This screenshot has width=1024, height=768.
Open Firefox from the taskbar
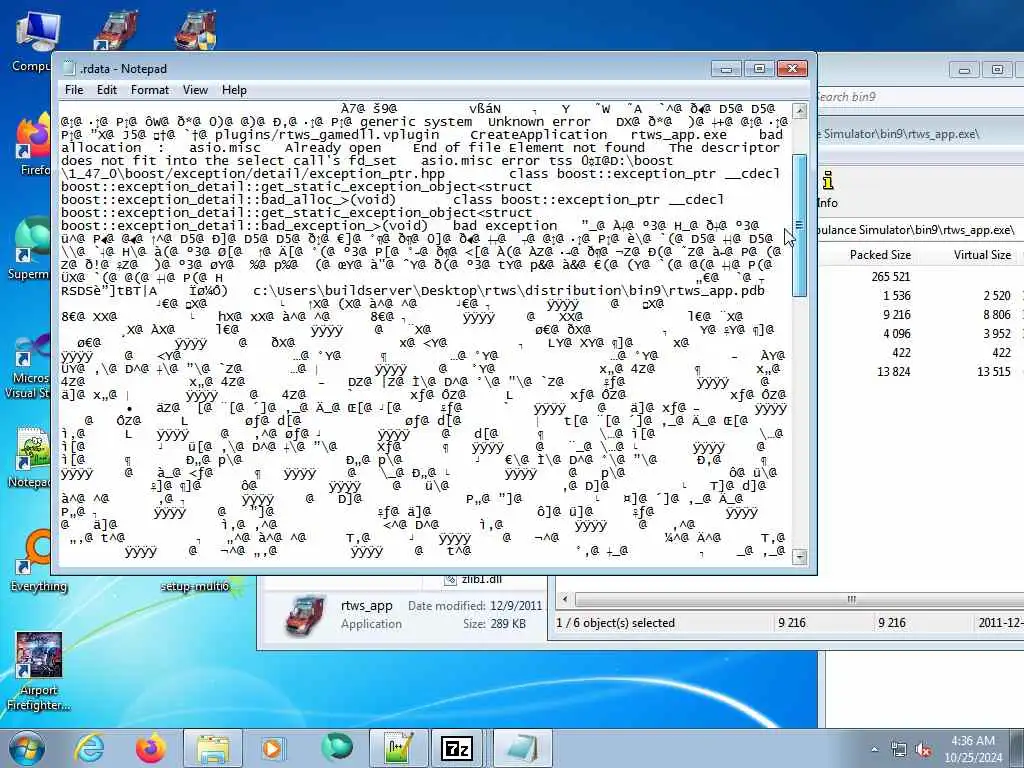[150, 748]
